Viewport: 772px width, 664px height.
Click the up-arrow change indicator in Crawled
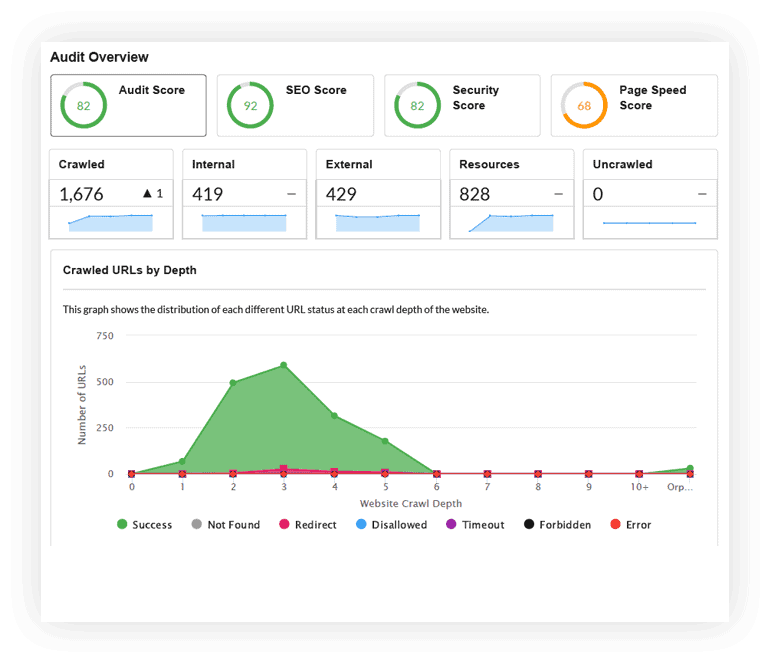coord(147,194)
